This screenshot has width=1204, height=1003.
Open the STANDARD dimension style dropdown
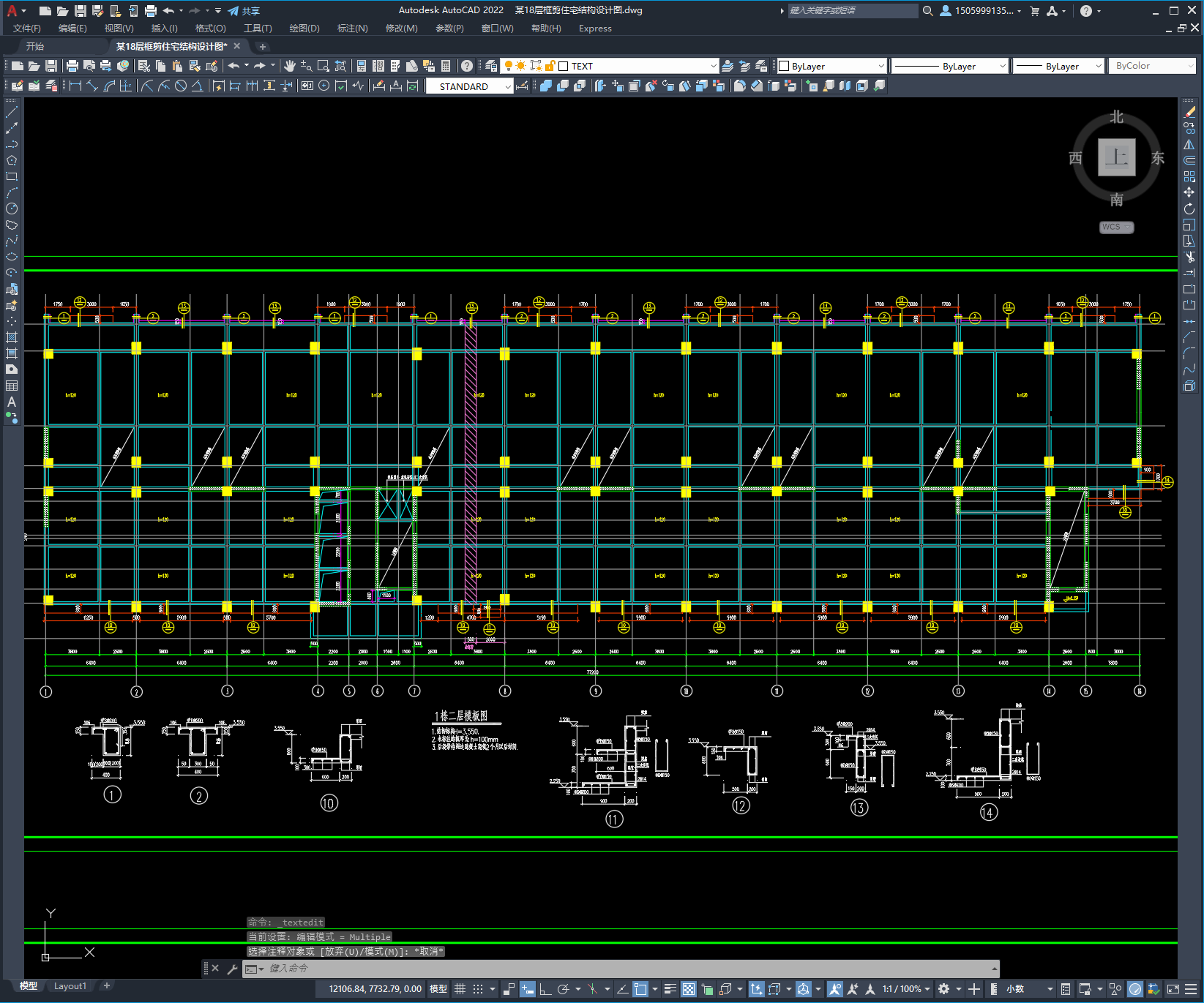(x=508, y=86)
